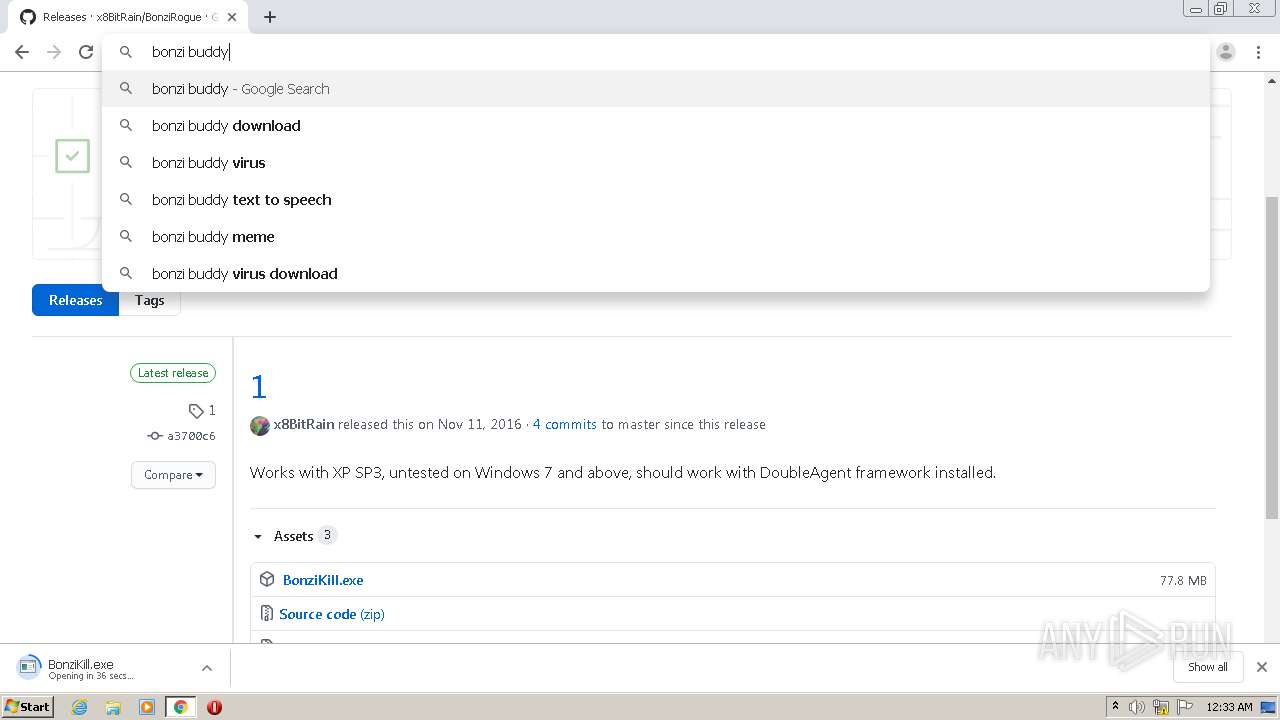This screenshot has width=1280, height=720.
Task: Open commit a3700c6
Action: tap(182, 436)
